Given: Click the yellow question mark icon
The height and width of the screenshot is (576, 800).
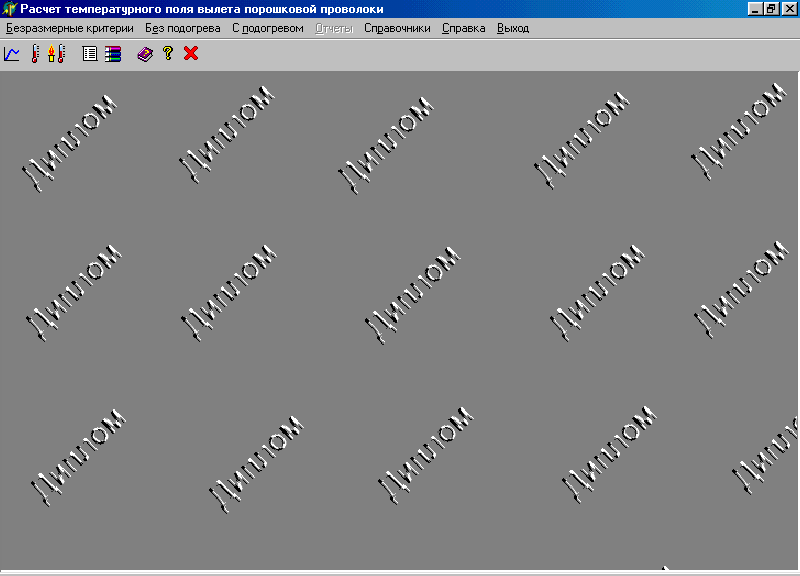Looking at the screenshot, I should (168, 53).
